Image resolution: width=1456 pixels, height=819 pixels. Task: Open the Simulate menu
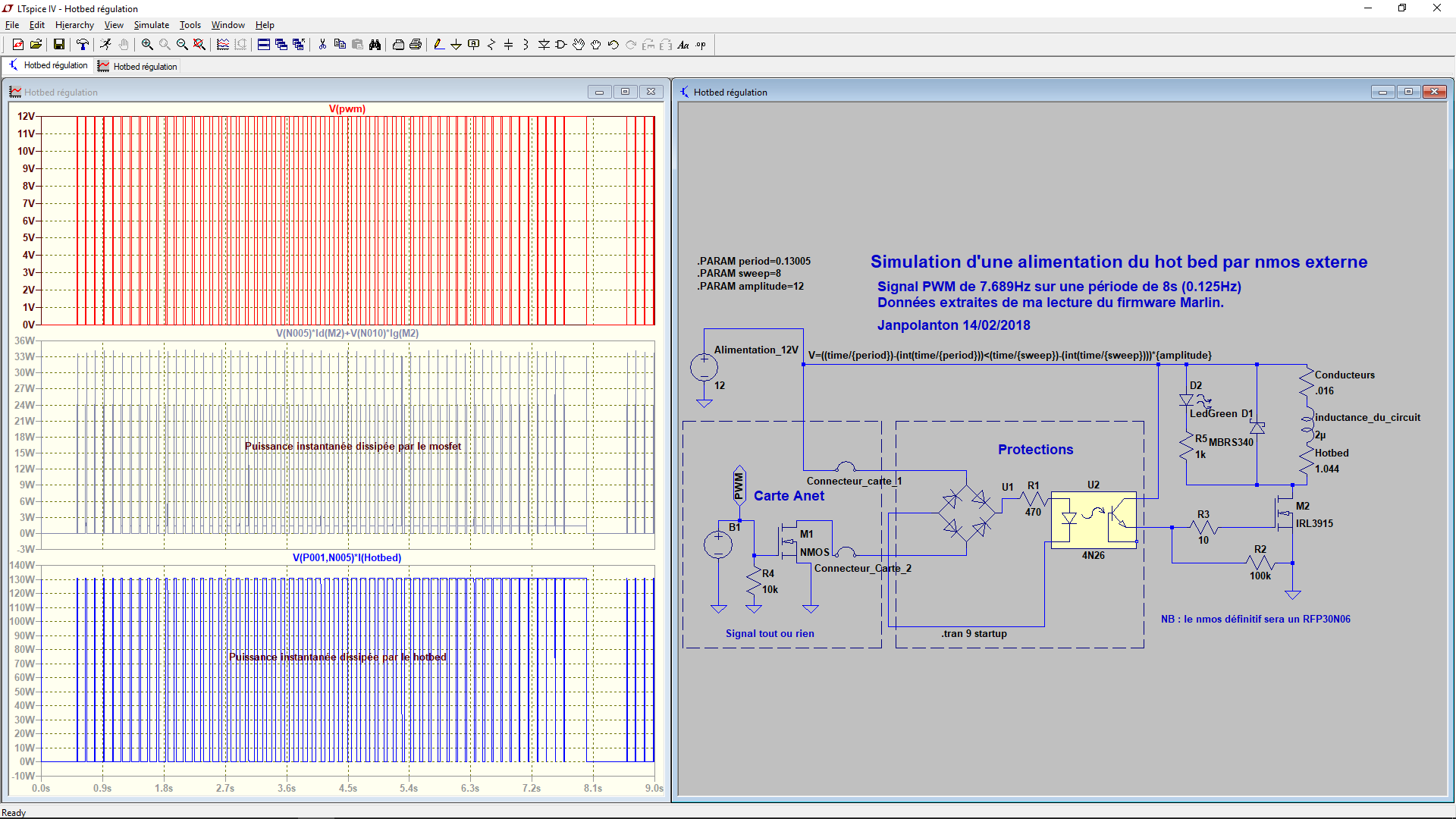click(x=152, y=25)
